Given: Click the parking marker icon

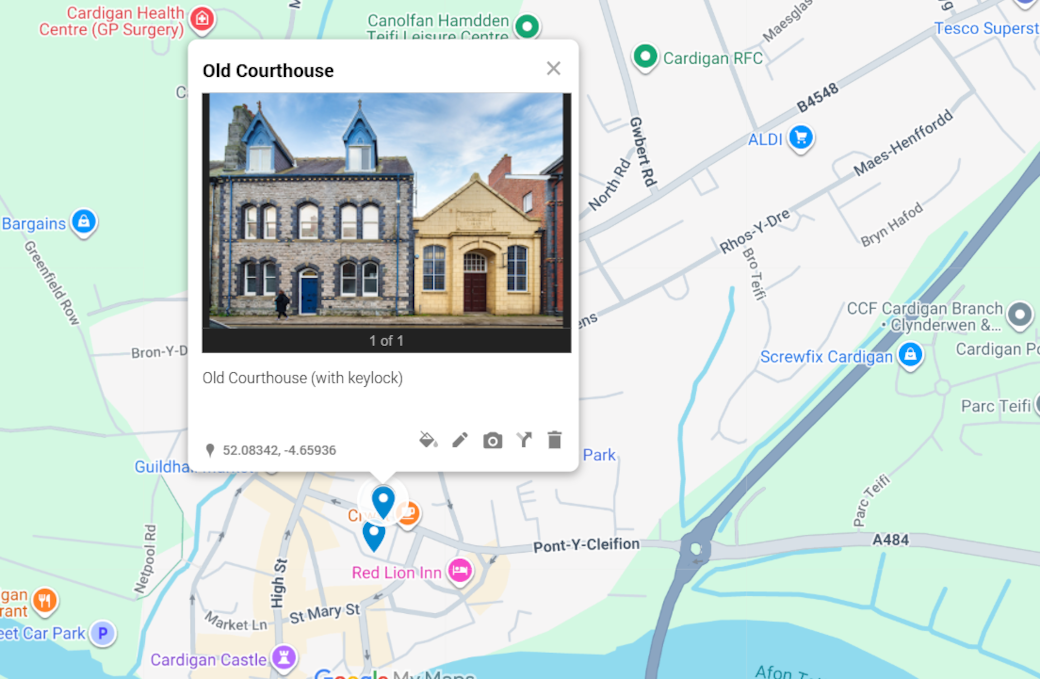Looking at the screenshot, I should [101, 632].
